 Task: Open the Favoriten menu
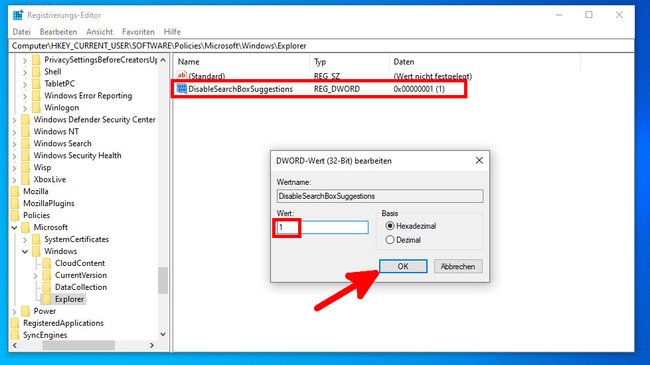coord(138,32)
